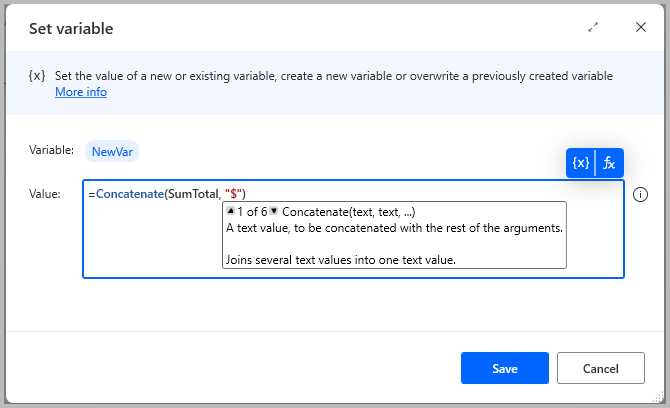670x408 pixels.
Task: Open the variable picker {x} button
Action: point(580,163)
